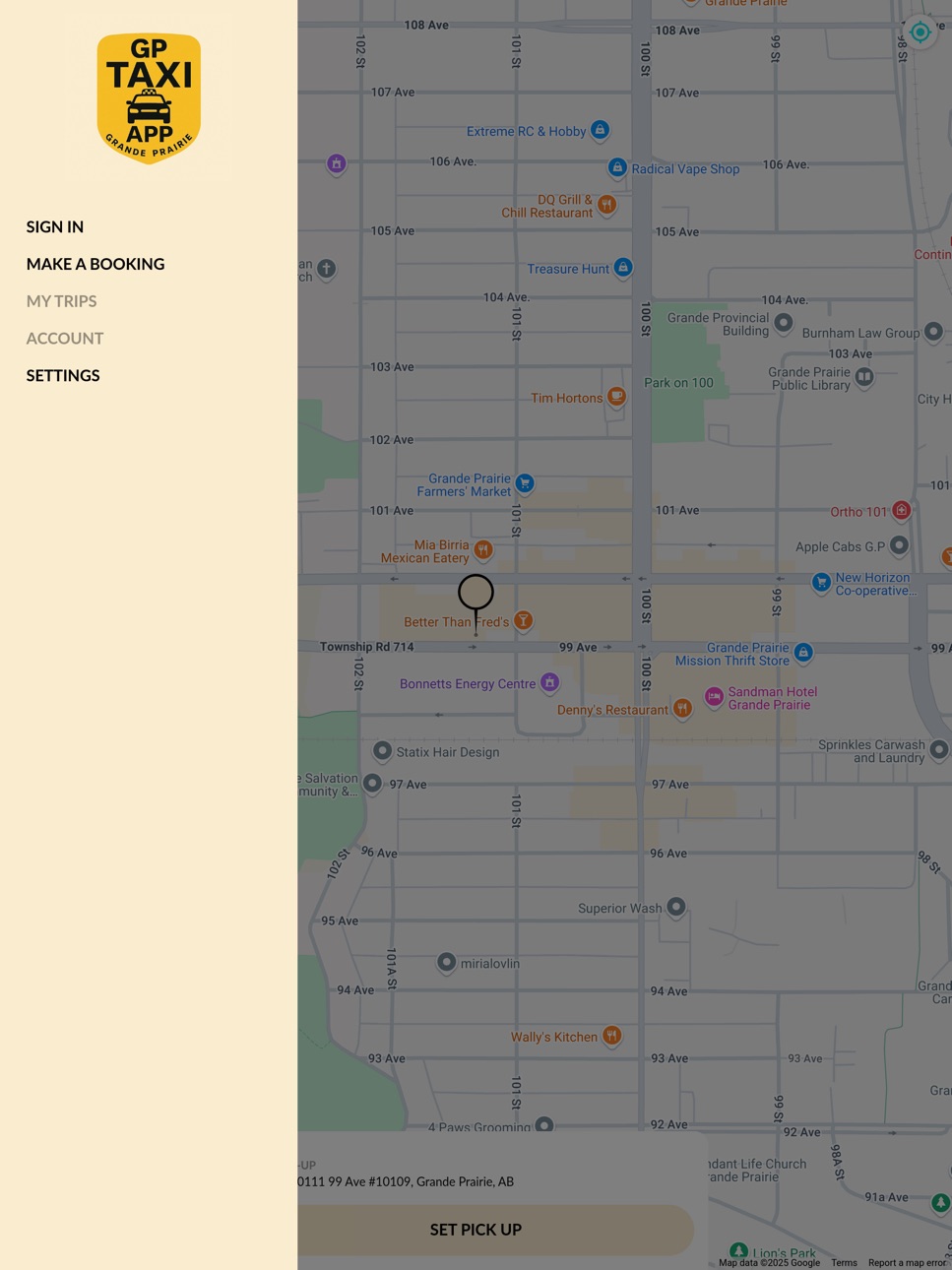Tap the Park on 100 label
The height and width of the screenshot is (1270, 952).
click(x=678, y=383)
